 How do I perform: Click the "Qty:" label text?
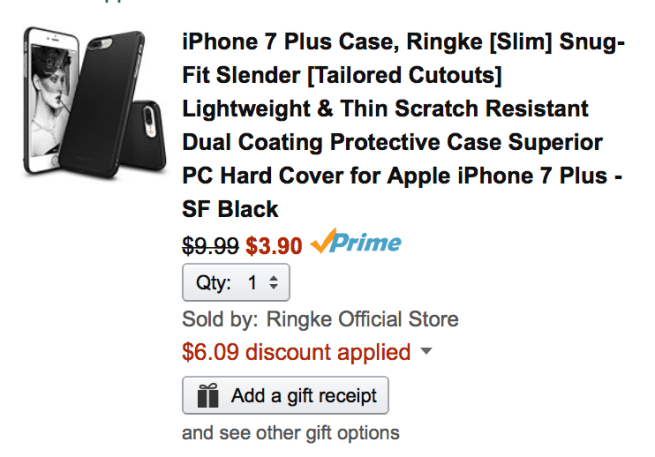[x=213, y=284]
